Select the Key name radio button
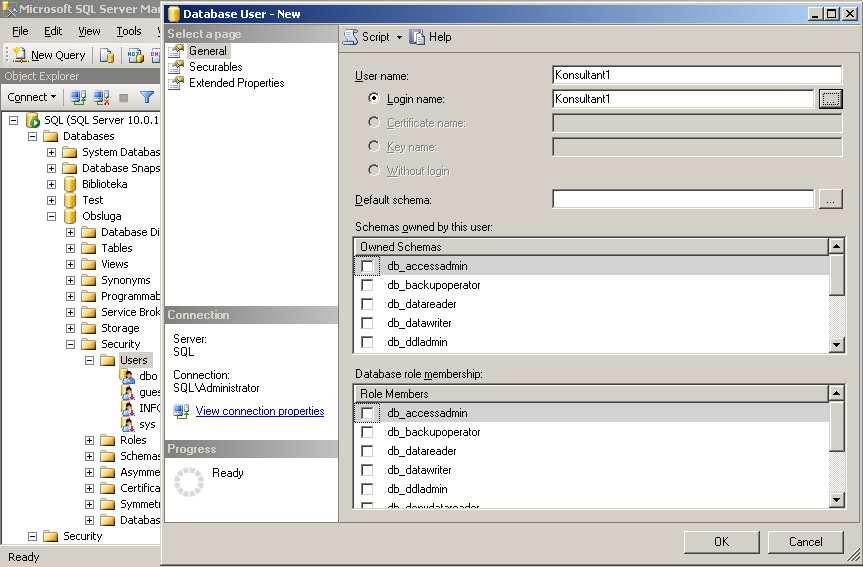Screen dimensions: 863x567 click(374, 146)
